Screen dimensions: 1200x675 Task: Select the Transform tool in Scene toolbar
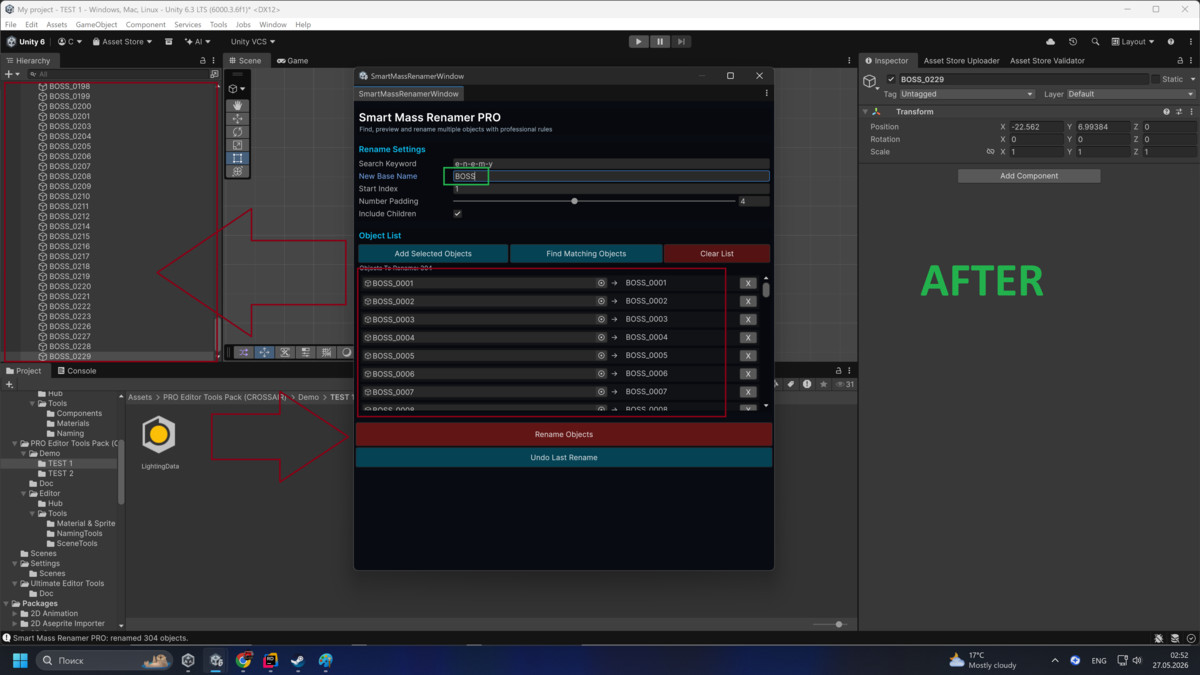(237, 171)
